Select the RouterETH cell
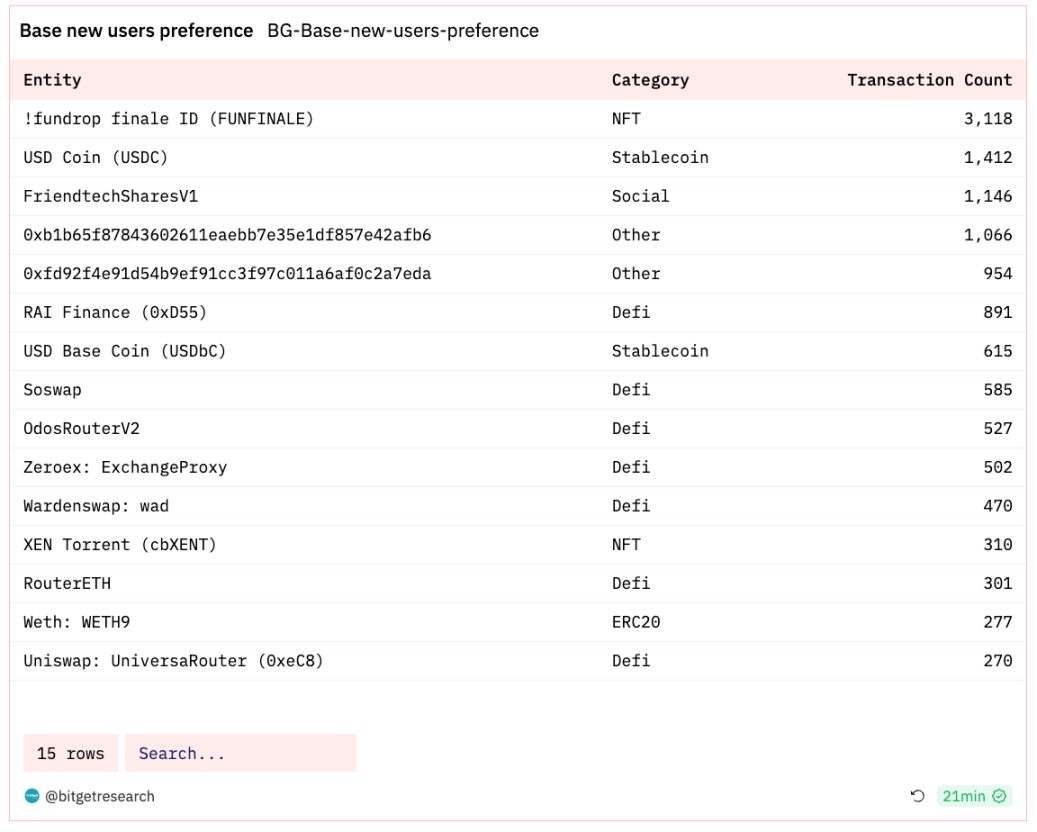This screenshot has height=832, width=1037. pyautogui.click(x=67, y=583)
